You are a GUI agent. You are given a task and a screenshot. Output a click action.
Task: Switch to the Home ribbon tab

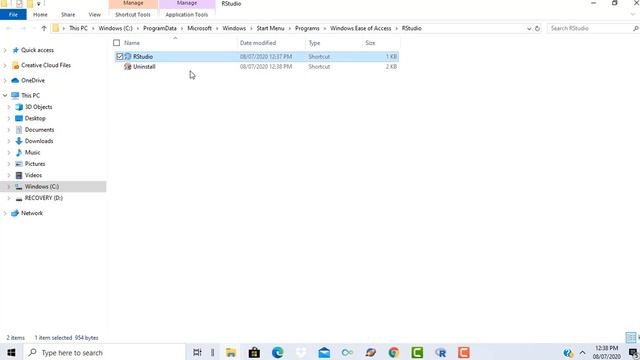[x=40, y=14]
